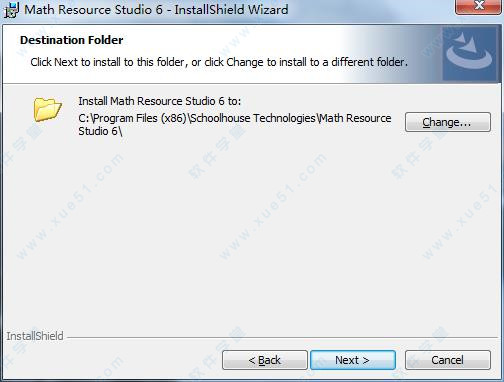
Task: Close the InstallShield Wizard window
Action: (x=479, y=7)
